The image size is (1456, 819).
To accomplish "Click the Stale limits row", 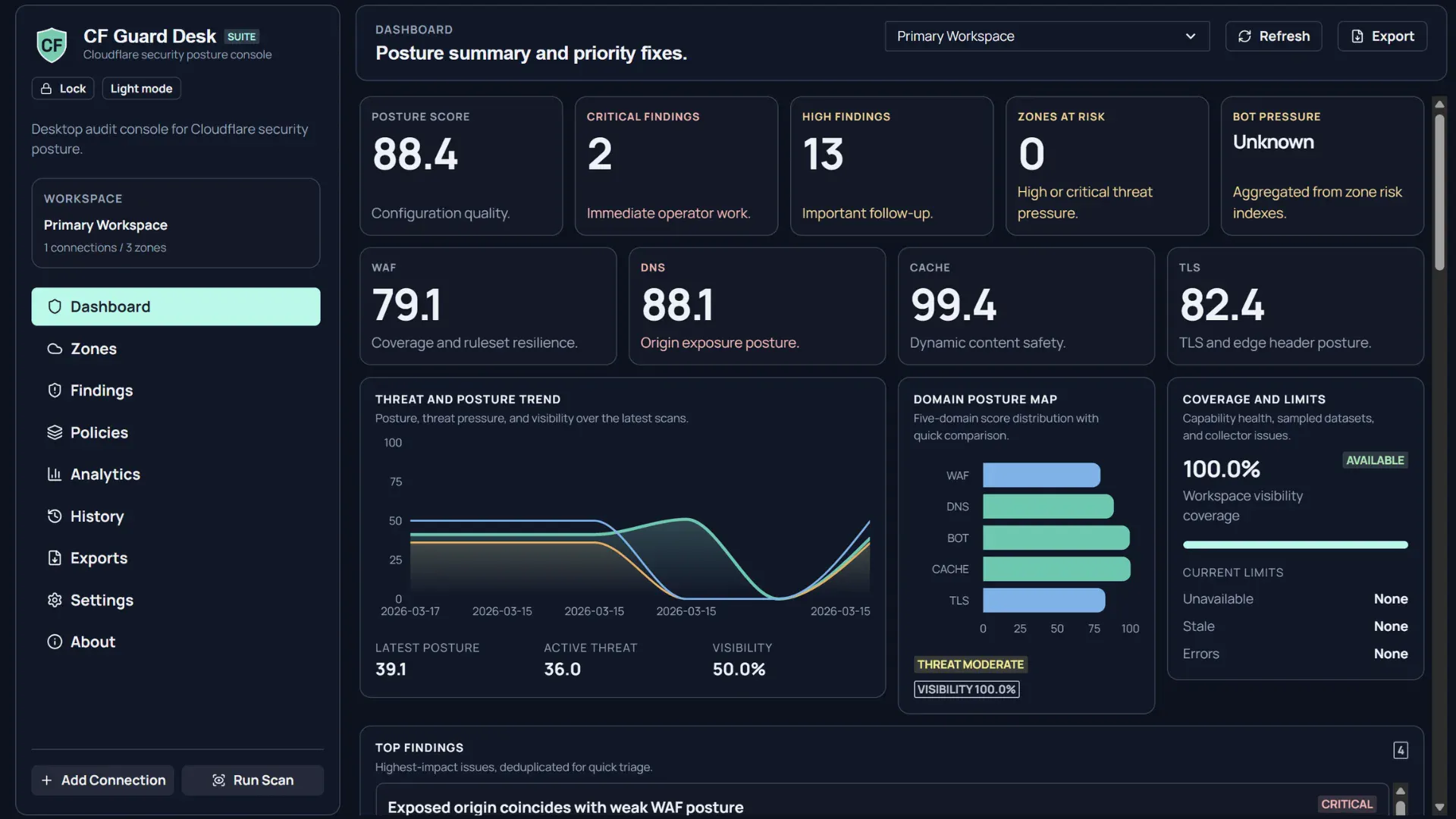I will point(1295,626).
